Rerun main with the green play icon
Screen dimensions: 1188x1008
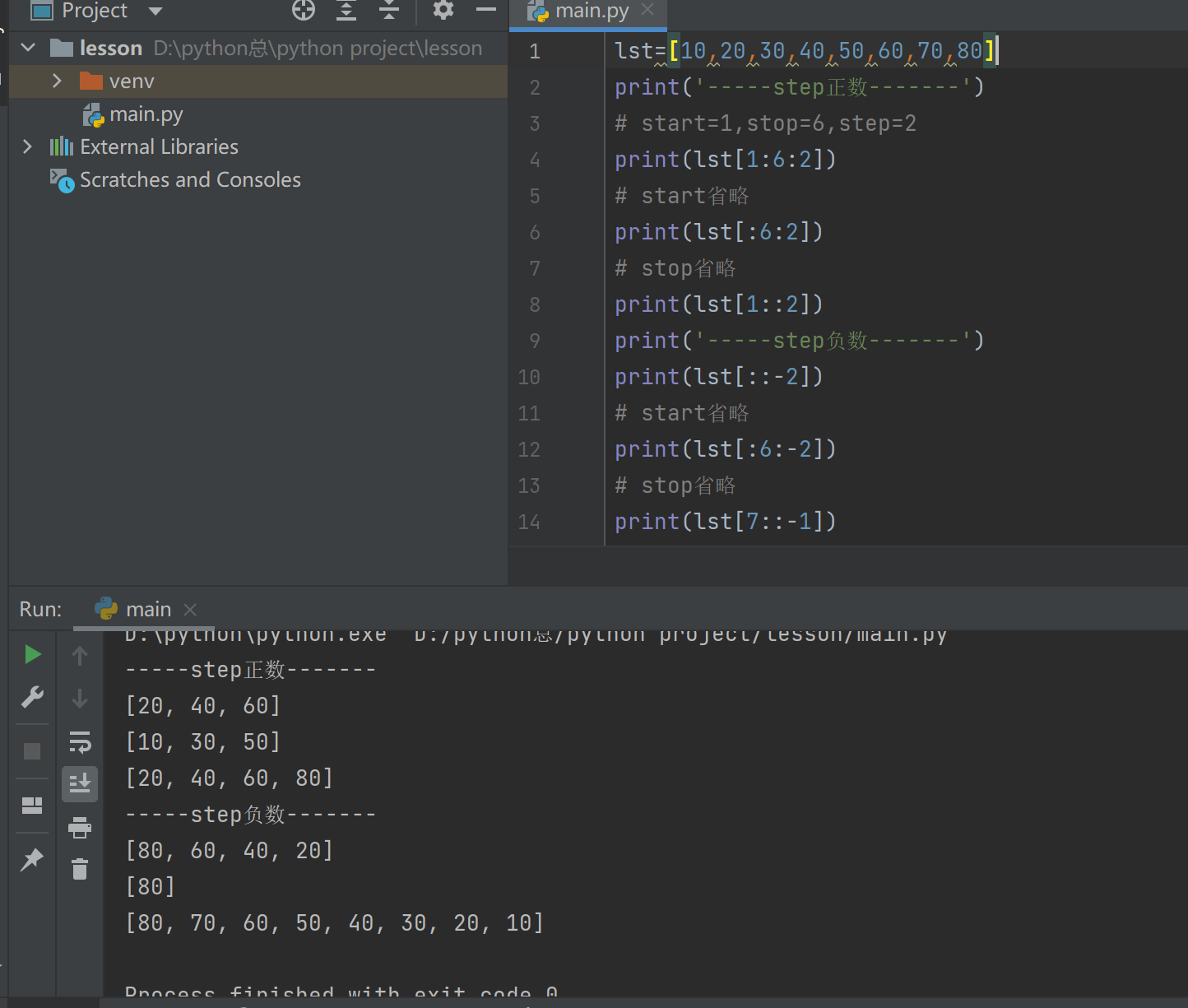pos(33,654)
